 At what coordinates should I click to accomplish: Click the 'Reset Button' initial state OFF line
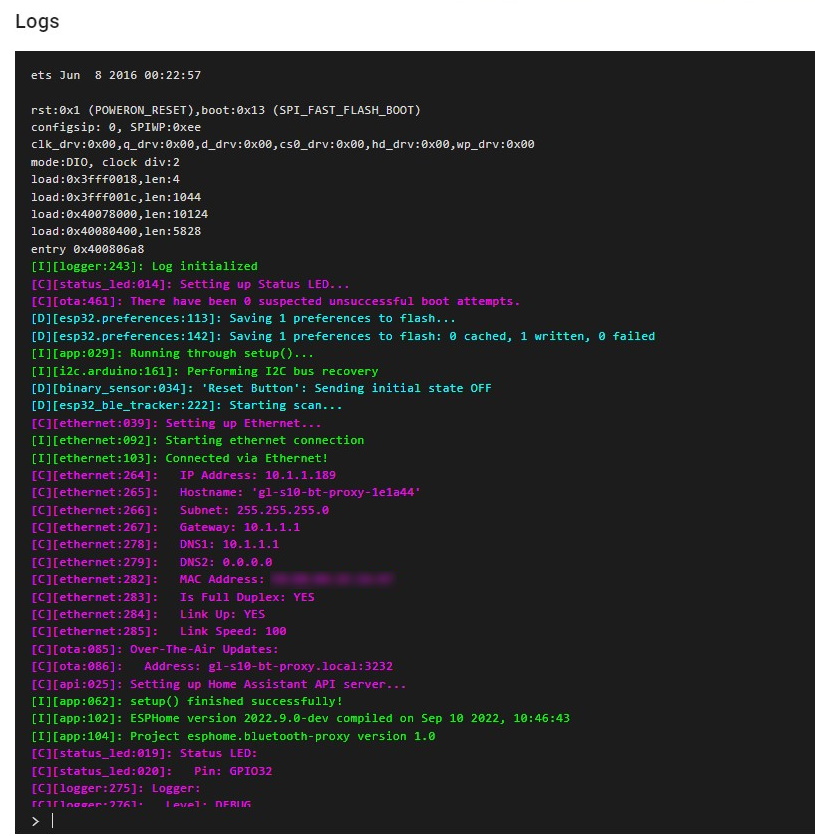click(261, 388)
